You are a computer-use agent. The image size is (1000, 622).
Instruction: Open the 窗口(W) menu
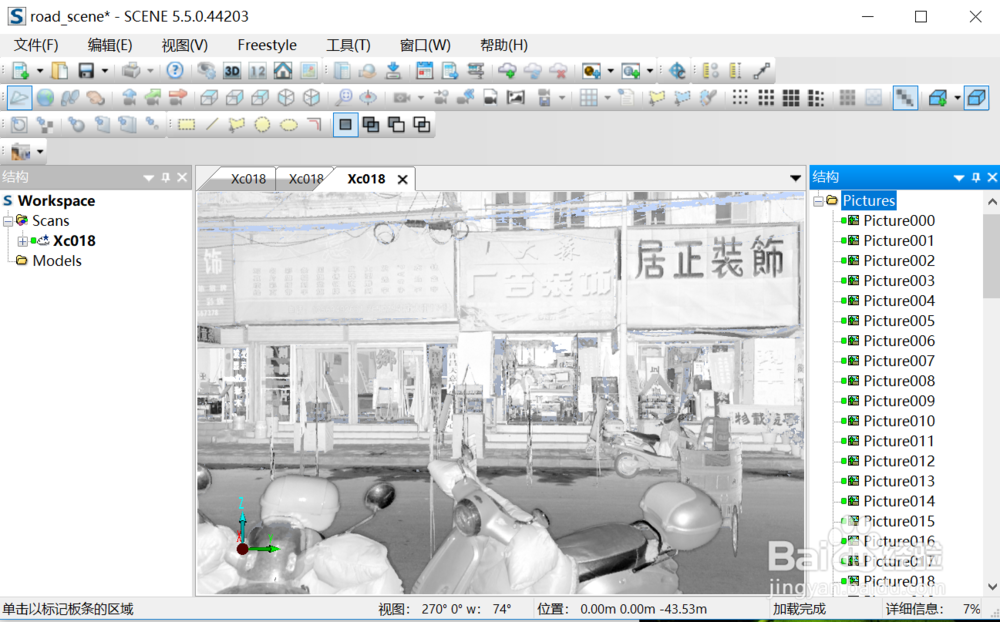[x=425, y=45]
